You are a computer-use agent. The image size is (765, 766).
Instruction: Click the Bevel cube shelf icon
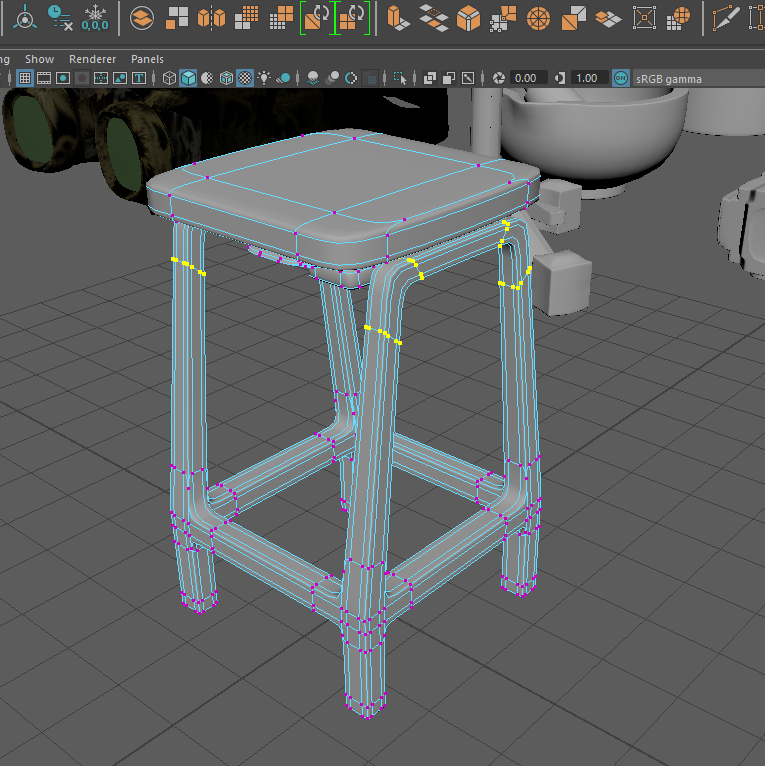pyautogui.click(x=468, y=17)
